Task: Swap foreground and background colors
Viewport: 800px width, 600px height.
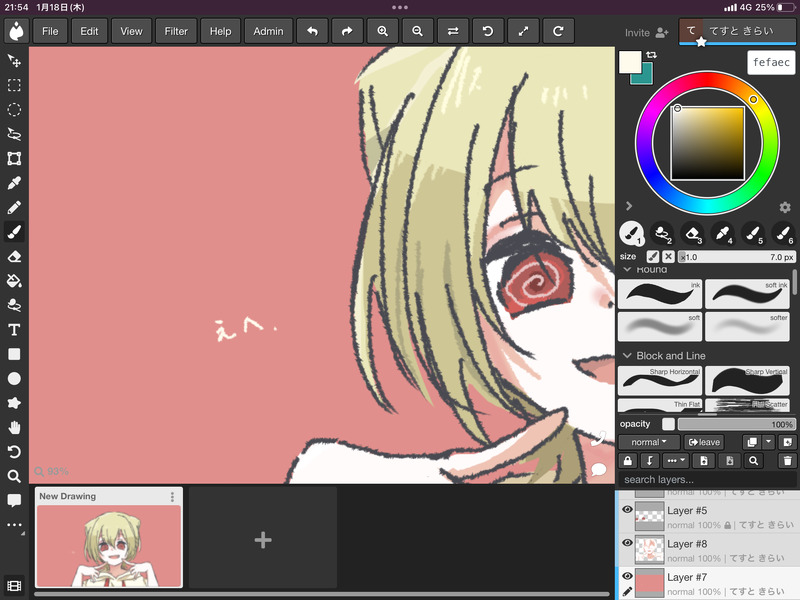Action: pyautogui.click(x=652, y=55)
